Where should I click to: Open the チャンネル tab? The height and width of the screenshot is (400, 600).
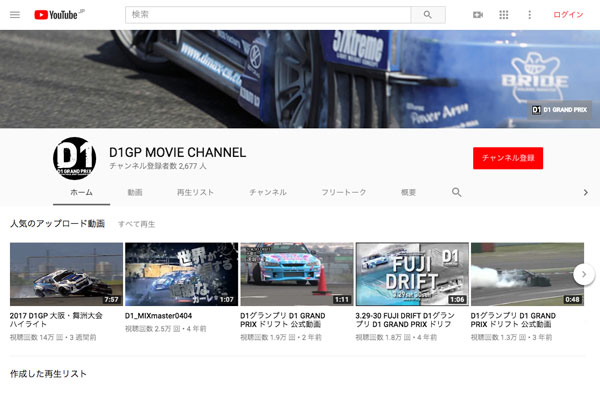coord(268,193)
